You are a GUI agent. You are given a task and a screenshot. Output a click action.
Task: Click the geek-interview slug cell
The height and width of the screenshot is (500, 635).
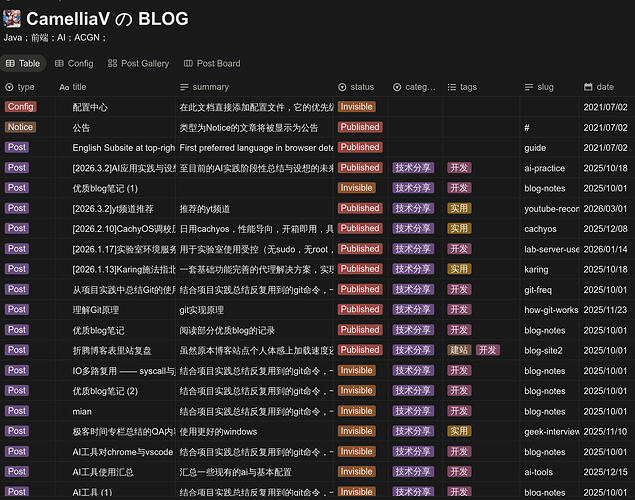(550, 432)
